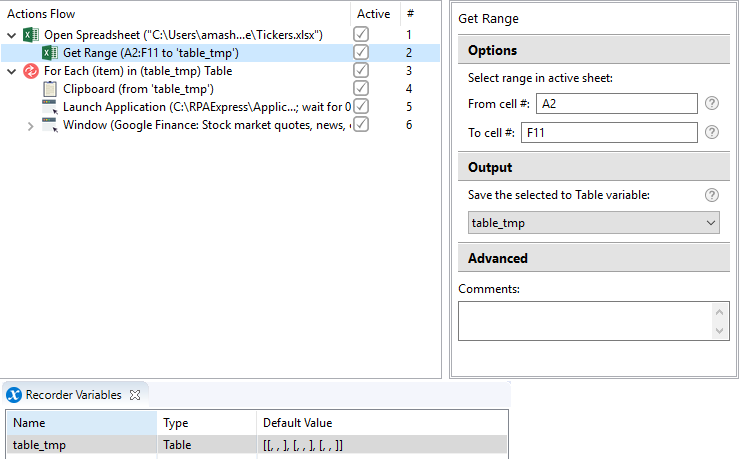The height and width of the screenshot is (459, 739).
Task: Click the Excel icon beside Open Spreadsheet
Action: pyautogui.click(x=31, y=35)
